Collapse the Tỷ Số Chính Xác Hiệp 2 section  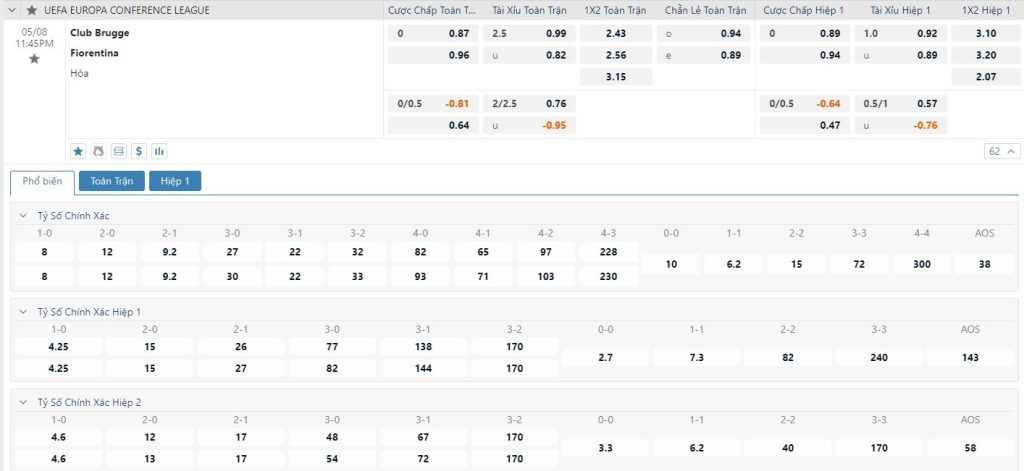[24, 402]
